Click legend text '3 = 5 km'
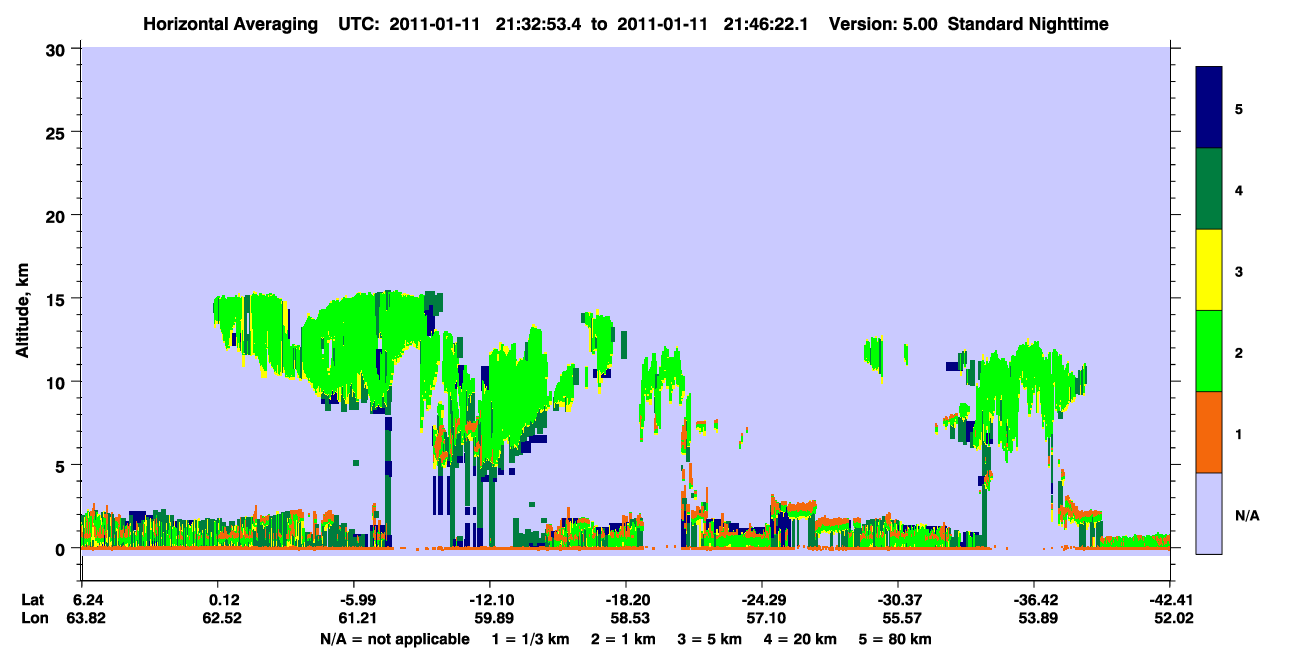The height and width of the screenshot is (667, 1300). coord(710,639)
